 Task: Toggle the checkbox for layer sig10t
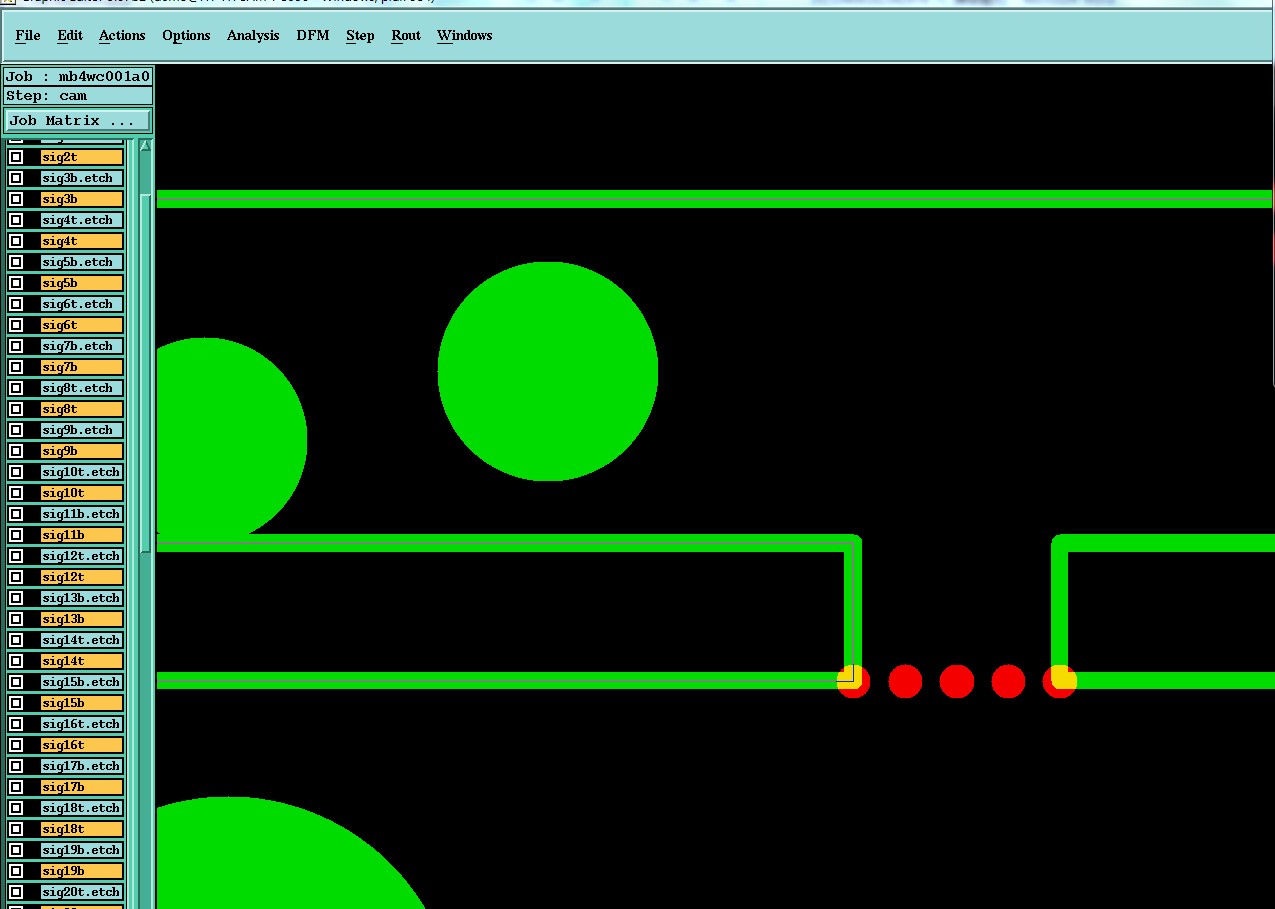[x=16, y=493]
